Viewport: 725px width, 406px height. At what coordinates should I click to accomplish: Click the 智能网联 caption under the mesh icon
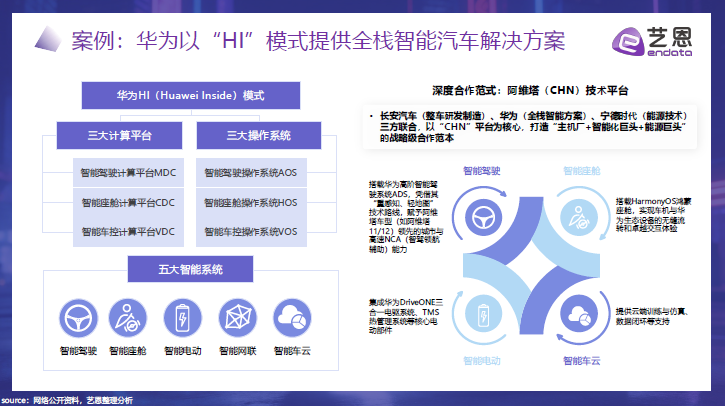(x=238, y=351)
